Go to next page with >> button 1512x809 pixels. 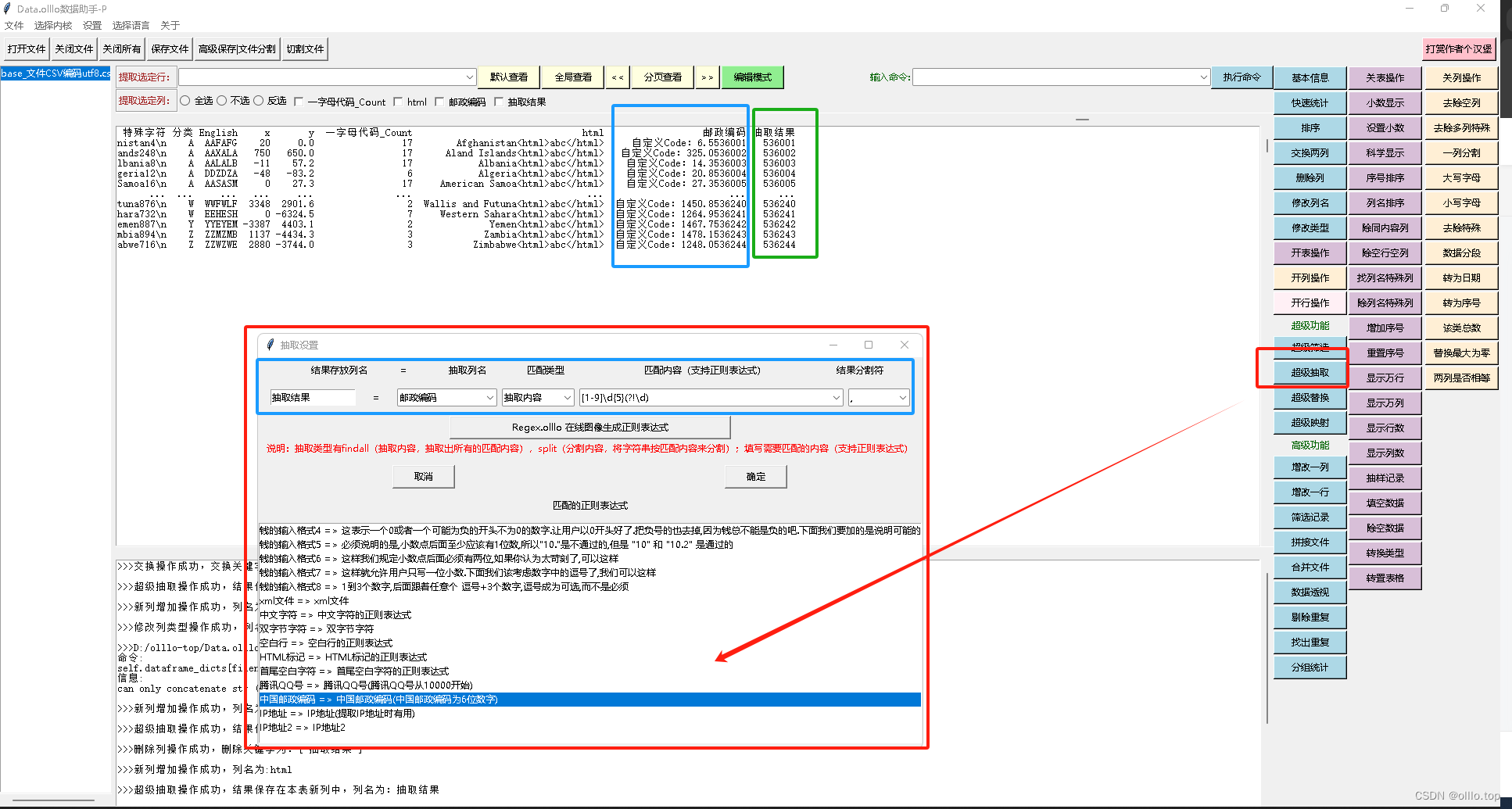pos(708,77)
